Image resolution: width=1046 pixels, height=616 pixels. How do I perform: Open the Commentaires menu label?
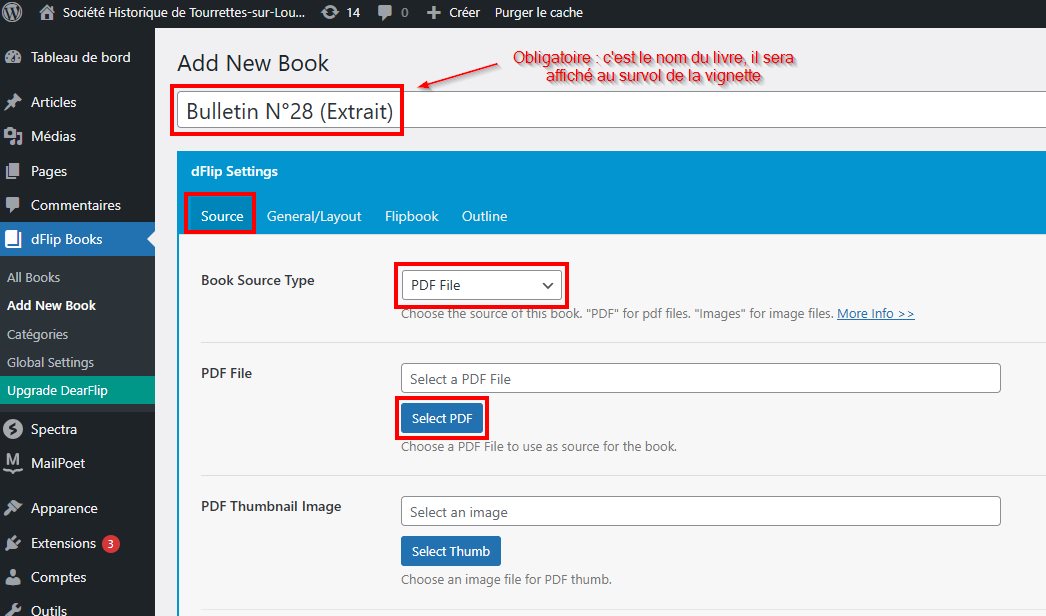click(x=75, y=205)
